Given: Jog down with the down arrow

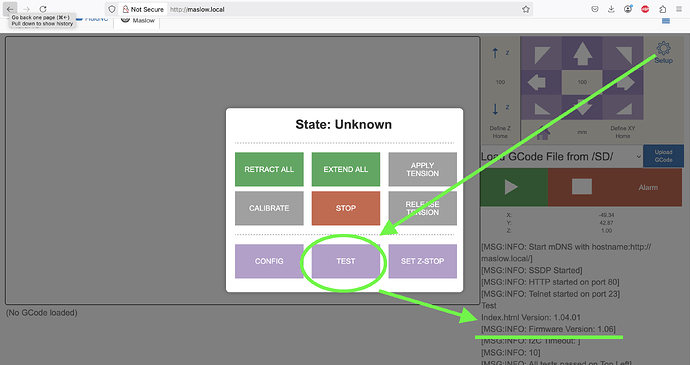Looking at the screenshot, I should (x=582, y=107).
